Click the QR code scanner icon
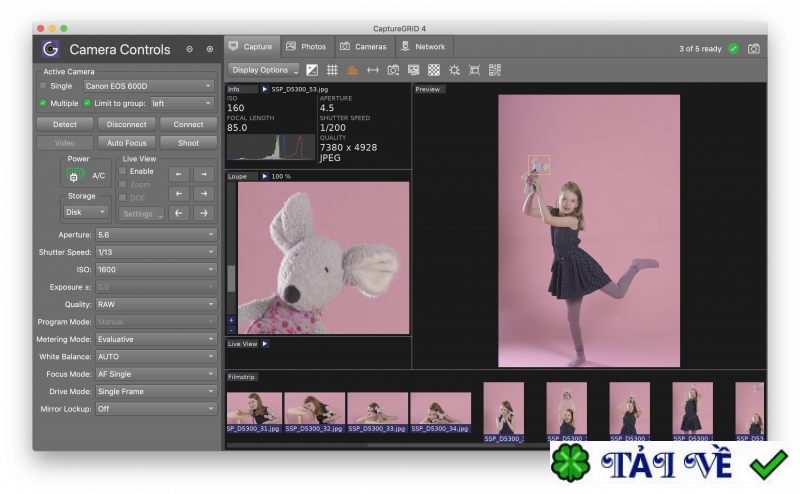This screenshot has width=800, height=494. pos(495,70)
